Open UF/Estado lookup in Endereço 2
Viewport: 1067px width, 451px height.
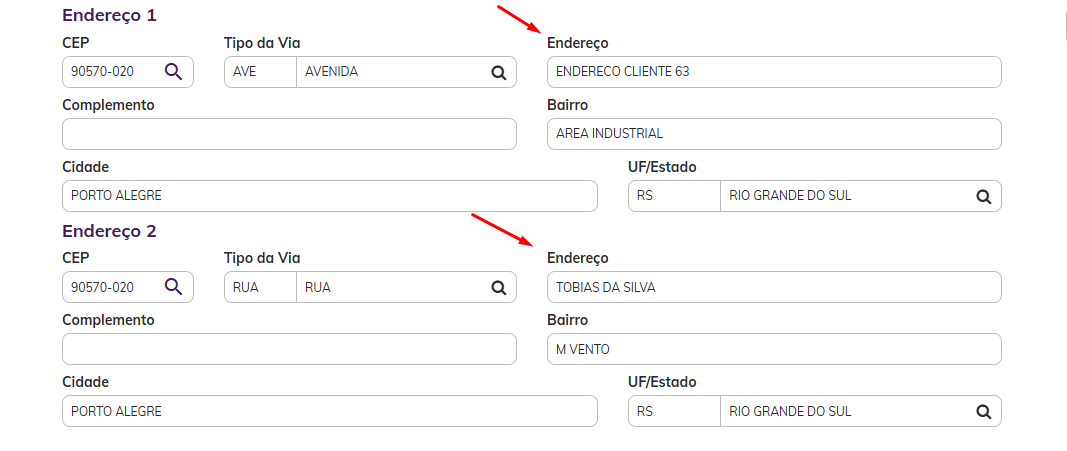(x=983, y=412)
